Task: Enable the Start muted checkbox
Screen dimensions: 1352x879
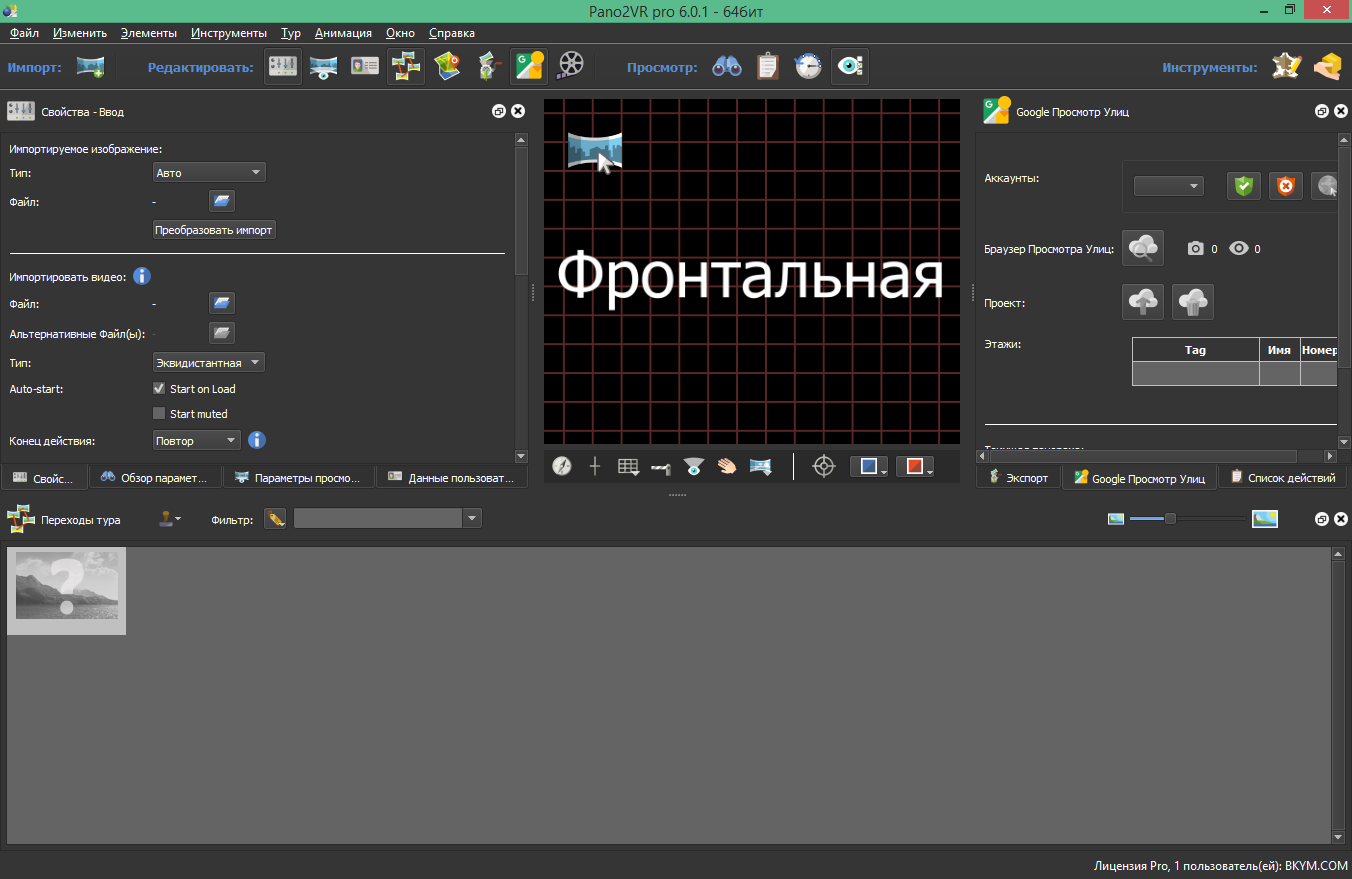Action: pyautogui.click(x=158, y=412)
